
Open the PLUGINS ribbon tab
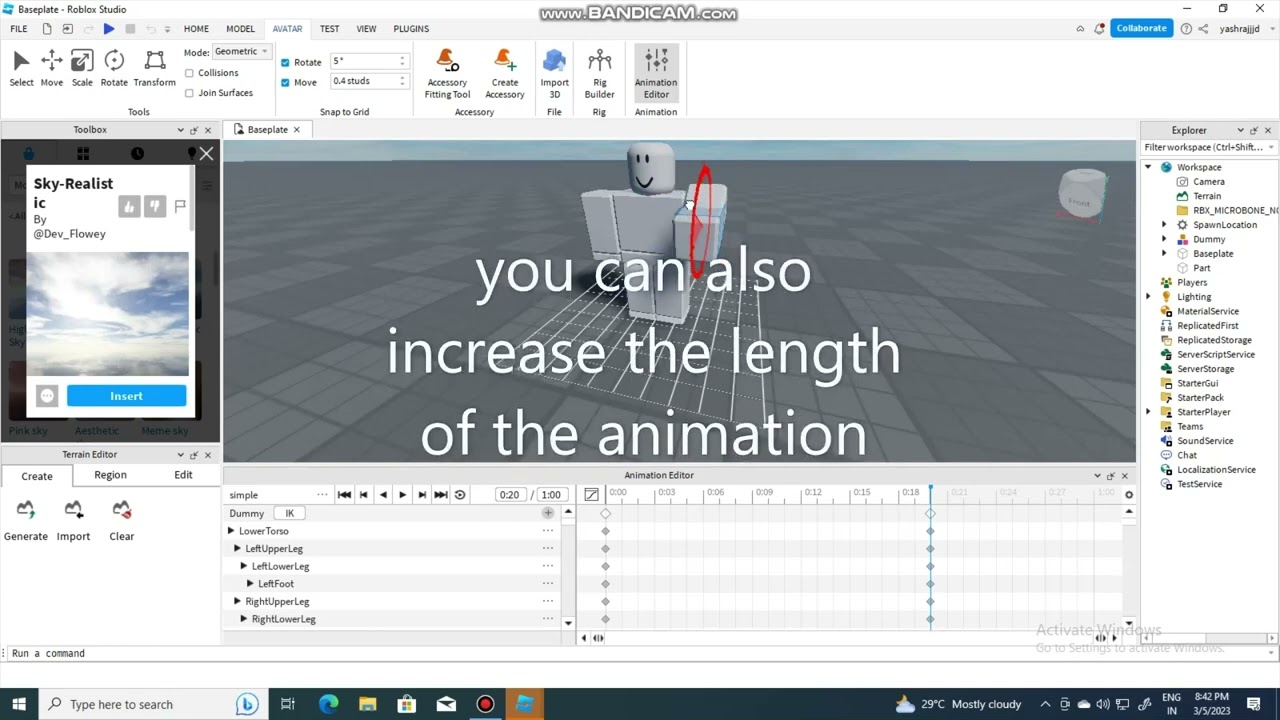click(411, 29)
